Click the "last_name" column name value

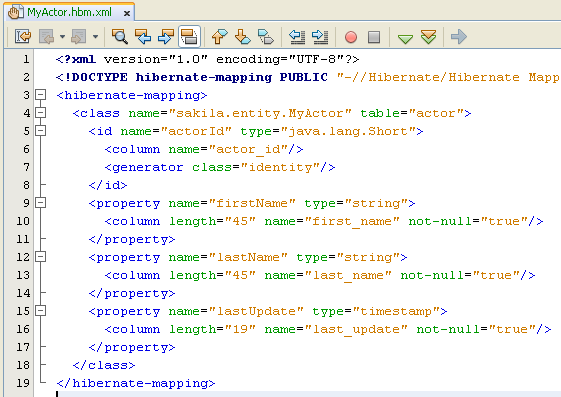(348, 275)
